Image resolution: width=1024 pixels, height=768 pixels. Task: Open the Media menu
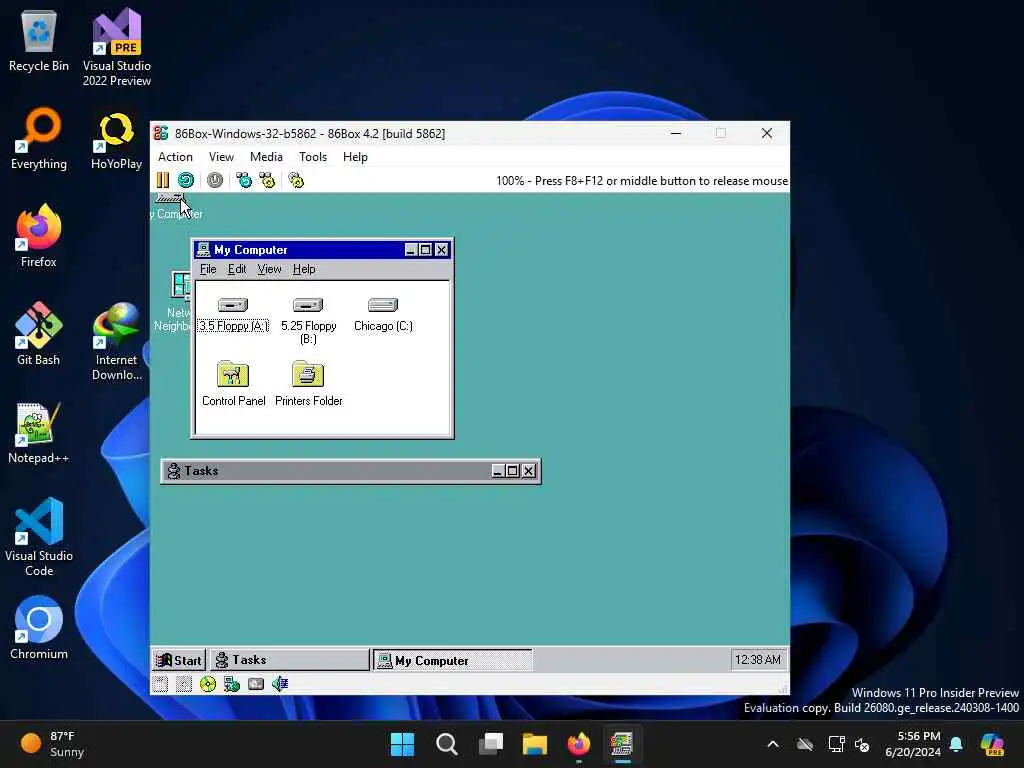pos(266,157)
